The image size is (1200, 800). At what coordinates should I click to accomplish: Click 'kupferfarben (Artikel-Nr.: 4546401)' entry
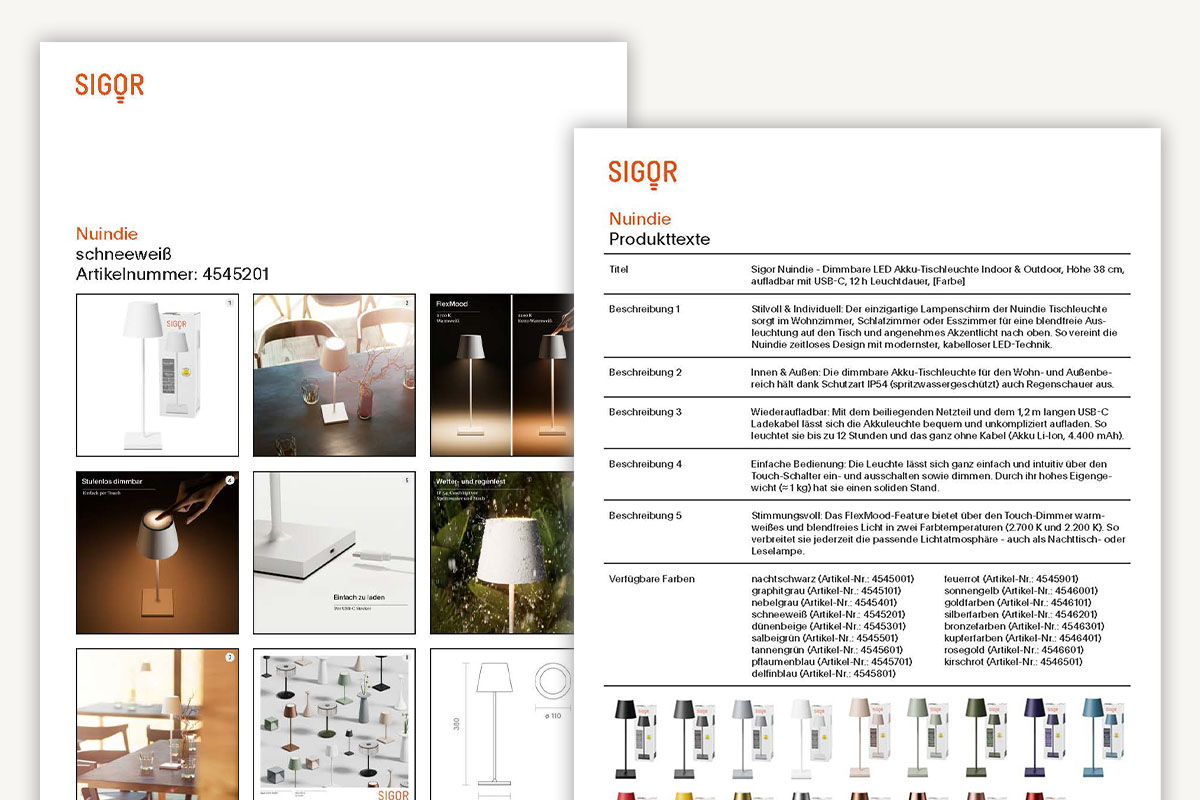(x=1023, y=638)
